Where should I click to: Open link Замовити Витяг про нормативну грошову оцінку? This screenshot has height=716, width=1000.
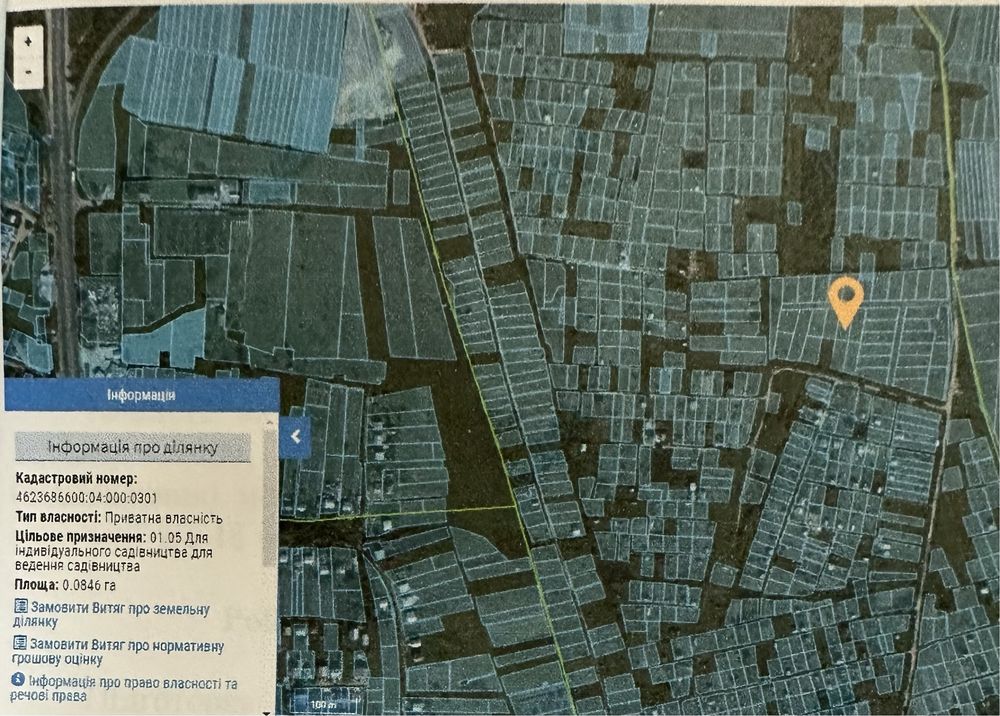point(119,650)
